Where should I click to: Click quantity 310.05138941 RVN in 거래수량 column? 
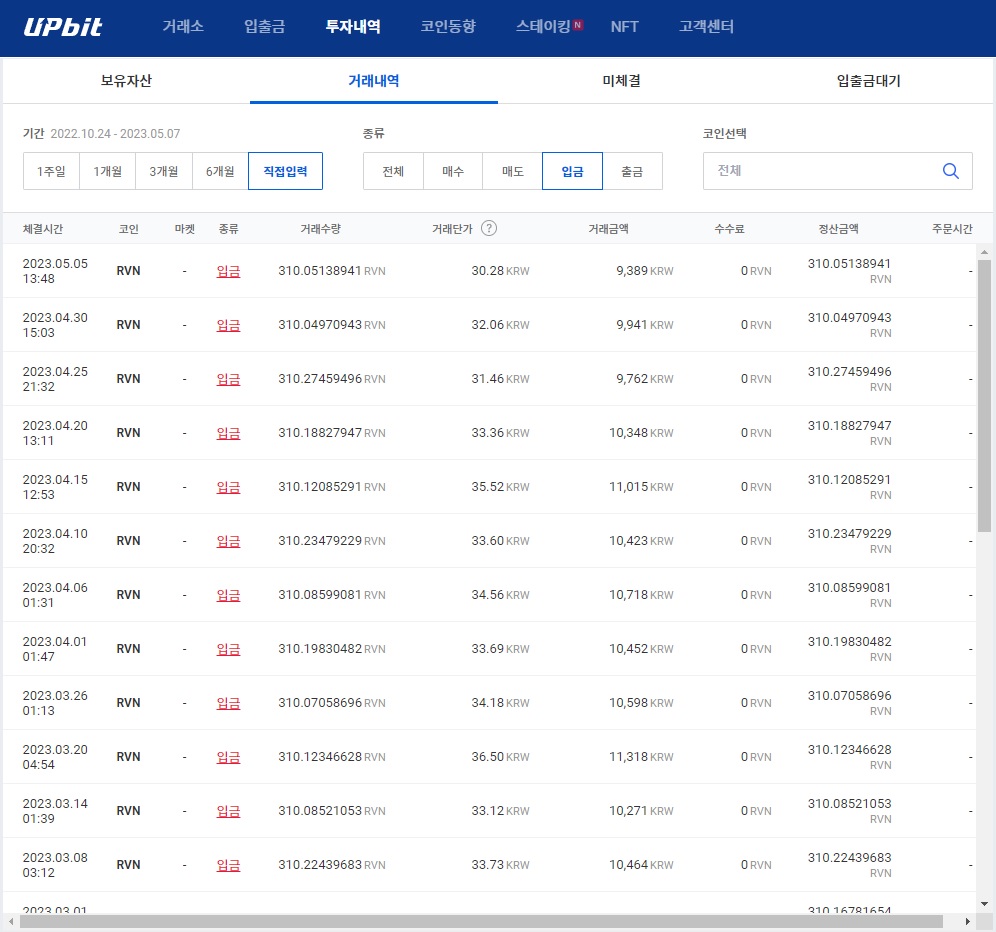pyautogui.click(x=332, y=271)
